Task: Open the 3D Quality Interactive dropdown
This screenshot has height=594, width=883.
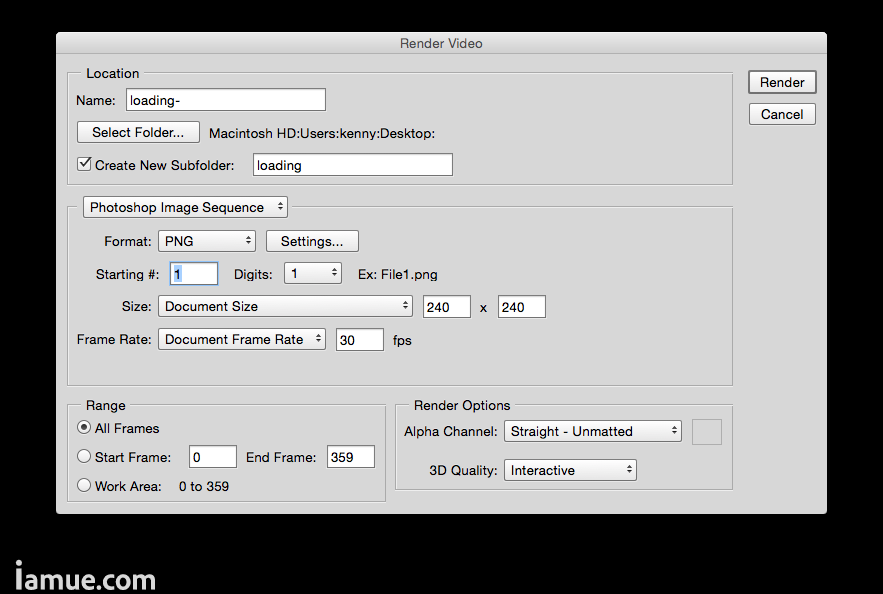Action: [x=570, y=470]
